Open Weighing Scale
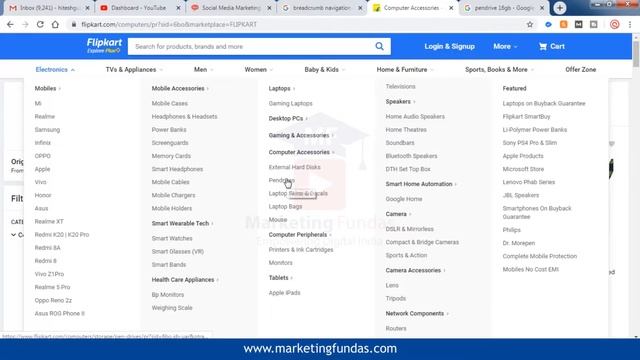Screen dimensions: 640x360 [x=172, y=308]
